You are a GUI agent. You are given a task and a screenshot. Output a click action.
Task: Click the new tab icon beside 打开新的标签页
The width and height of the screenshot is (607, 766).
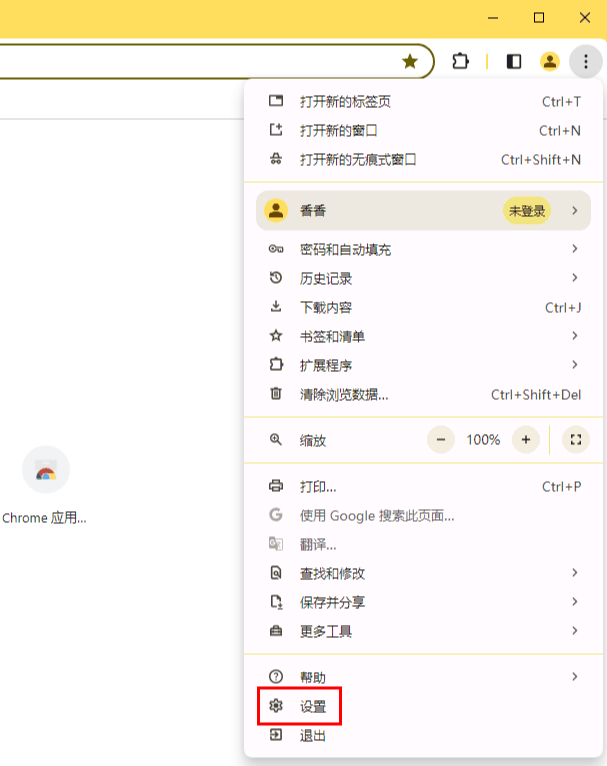pos(276,101)
